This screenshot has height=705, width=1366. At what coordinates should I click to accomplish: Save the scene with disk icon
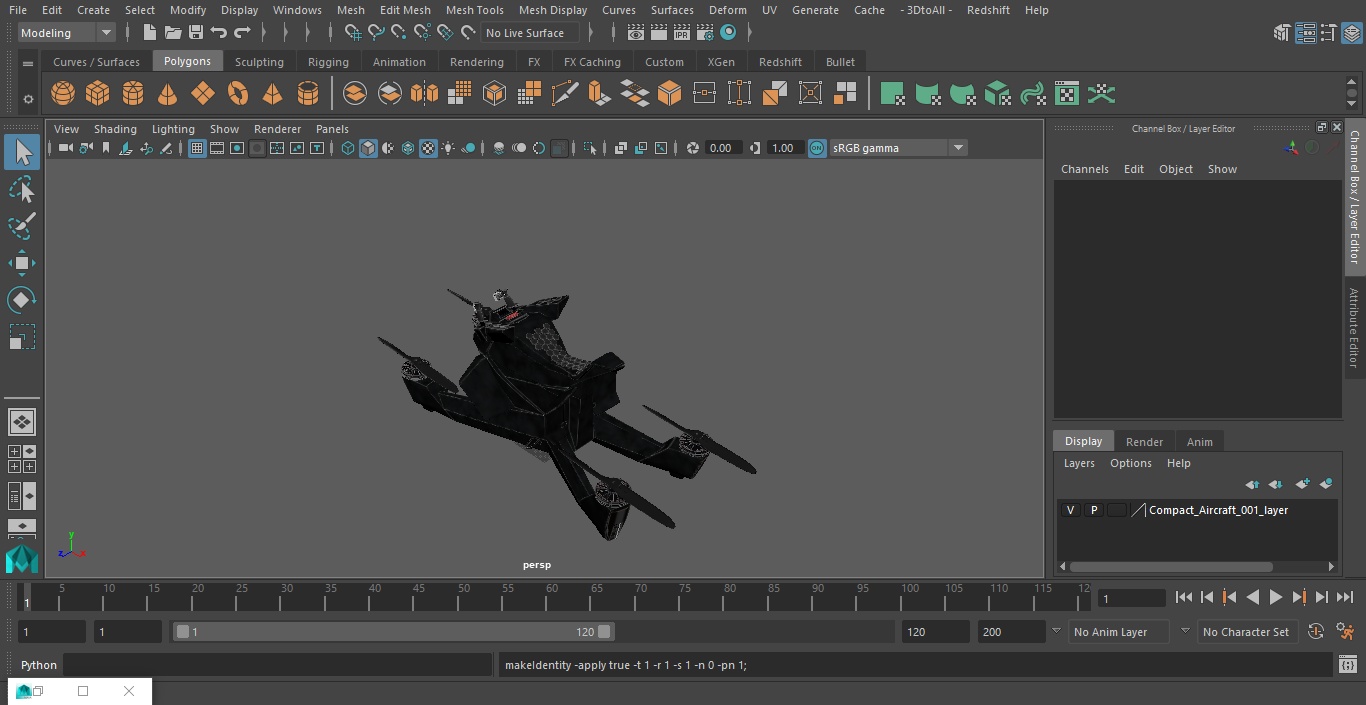pyautogui.click(x=196, y=33)
